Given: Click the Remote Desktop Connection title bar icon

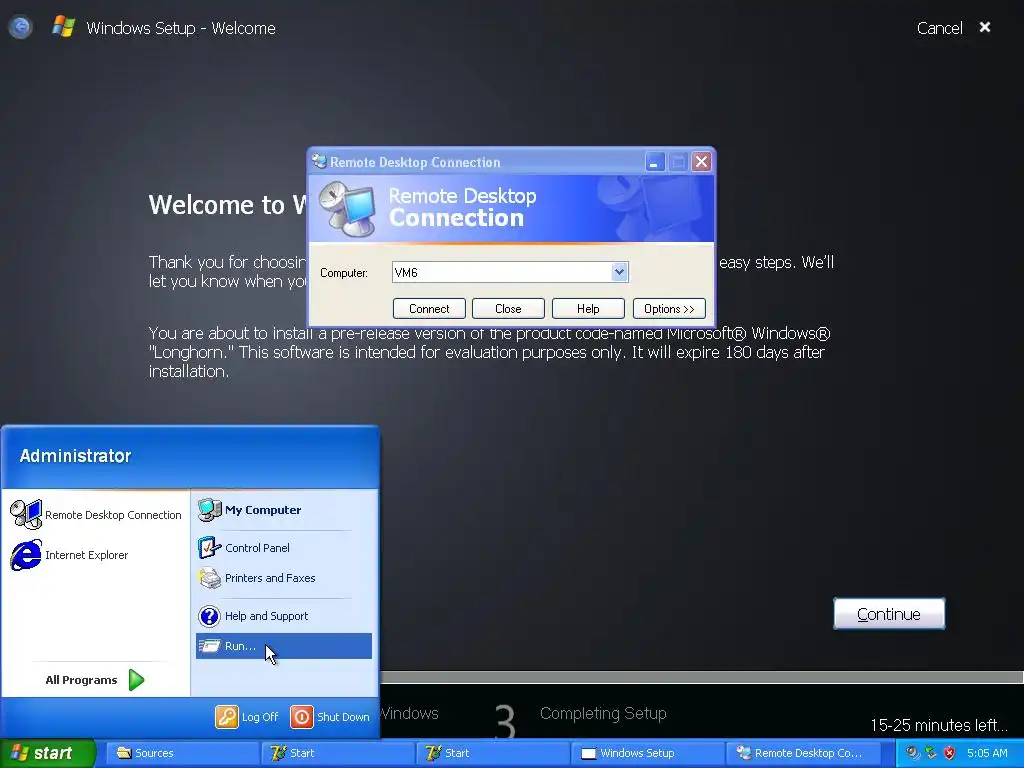Looking at the screenshot, I should pyautogui.click(x=319, y=161).
